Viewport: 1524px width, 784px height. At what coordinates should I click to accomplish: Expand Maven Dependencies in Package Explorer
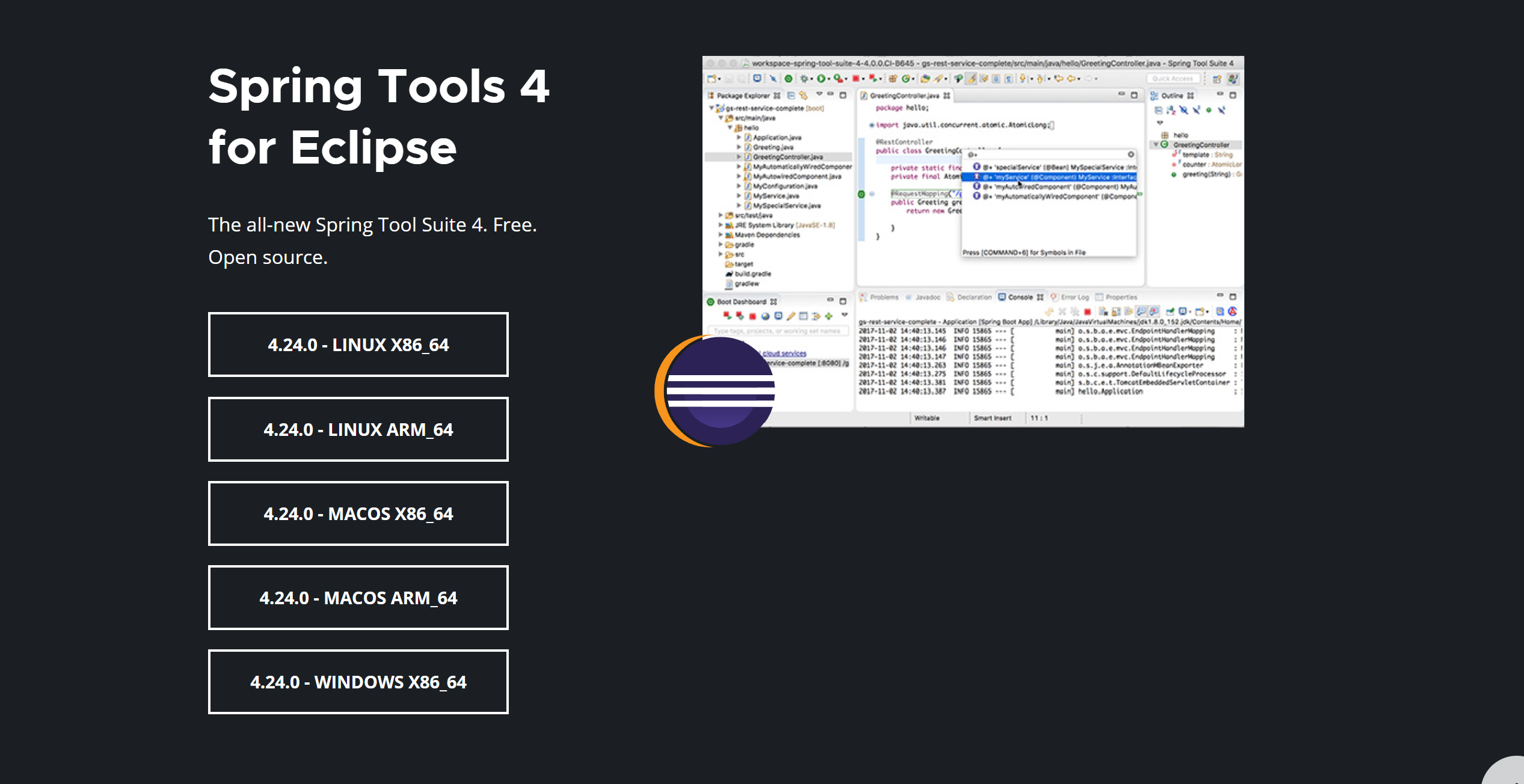pyautogui.click(x=721, y=235)
